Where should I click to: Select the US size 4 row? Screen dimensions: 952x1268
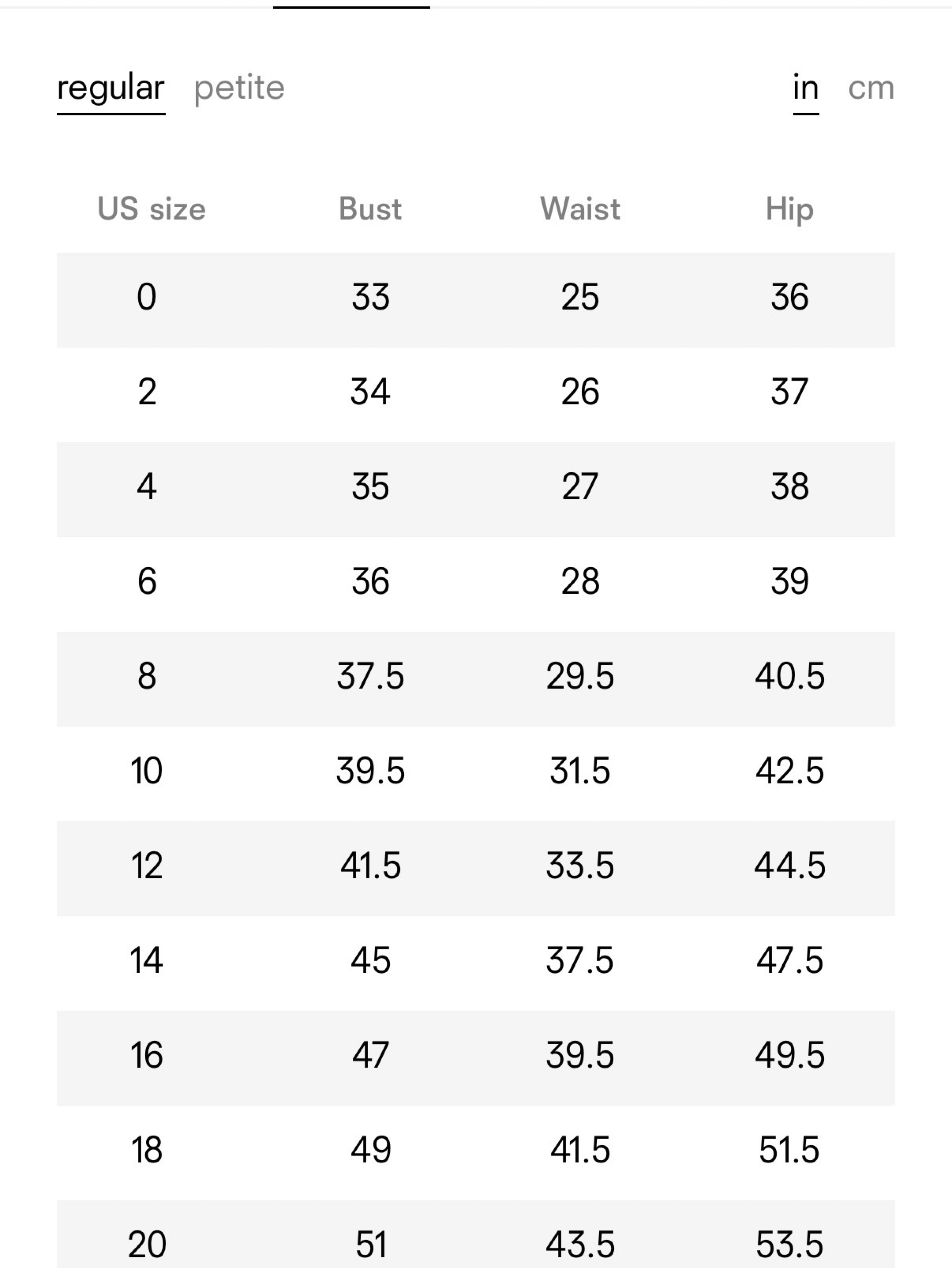click(476, 490)
